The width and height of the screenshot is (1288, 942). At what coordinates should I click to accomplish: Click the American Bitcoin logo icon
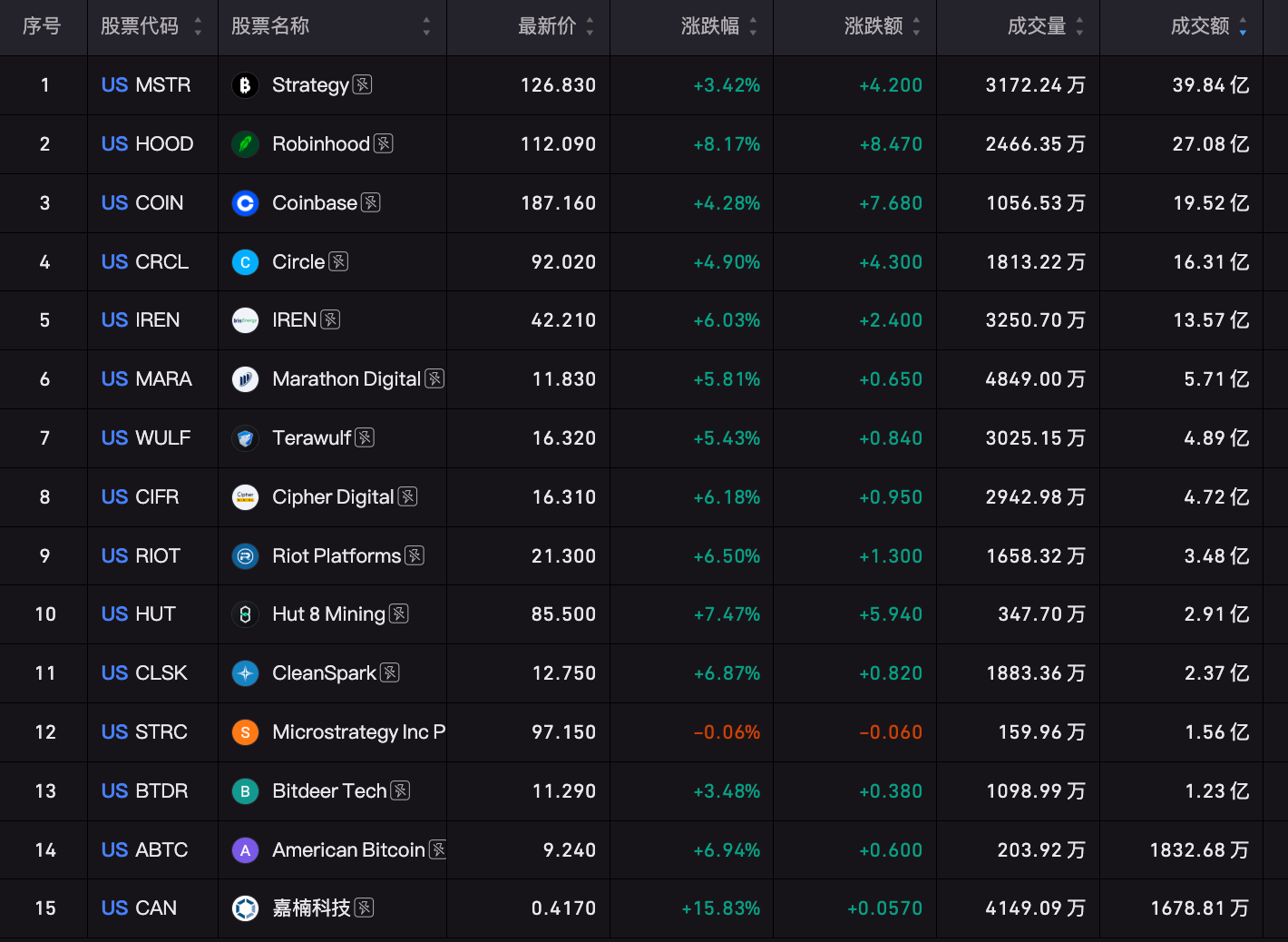point(245,850)
